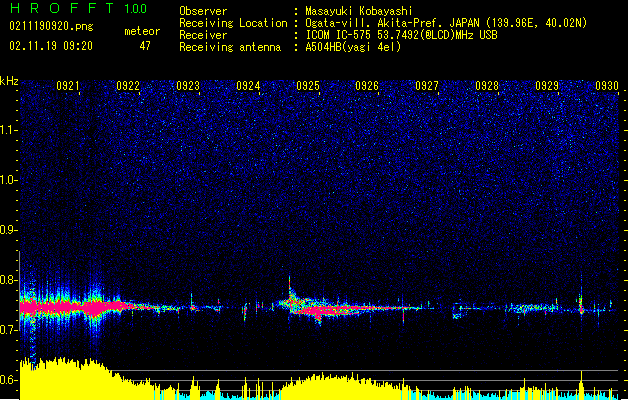Click the 0929 time marker
This screenshot has width=629, height=400.
click(x=547, y=86)
